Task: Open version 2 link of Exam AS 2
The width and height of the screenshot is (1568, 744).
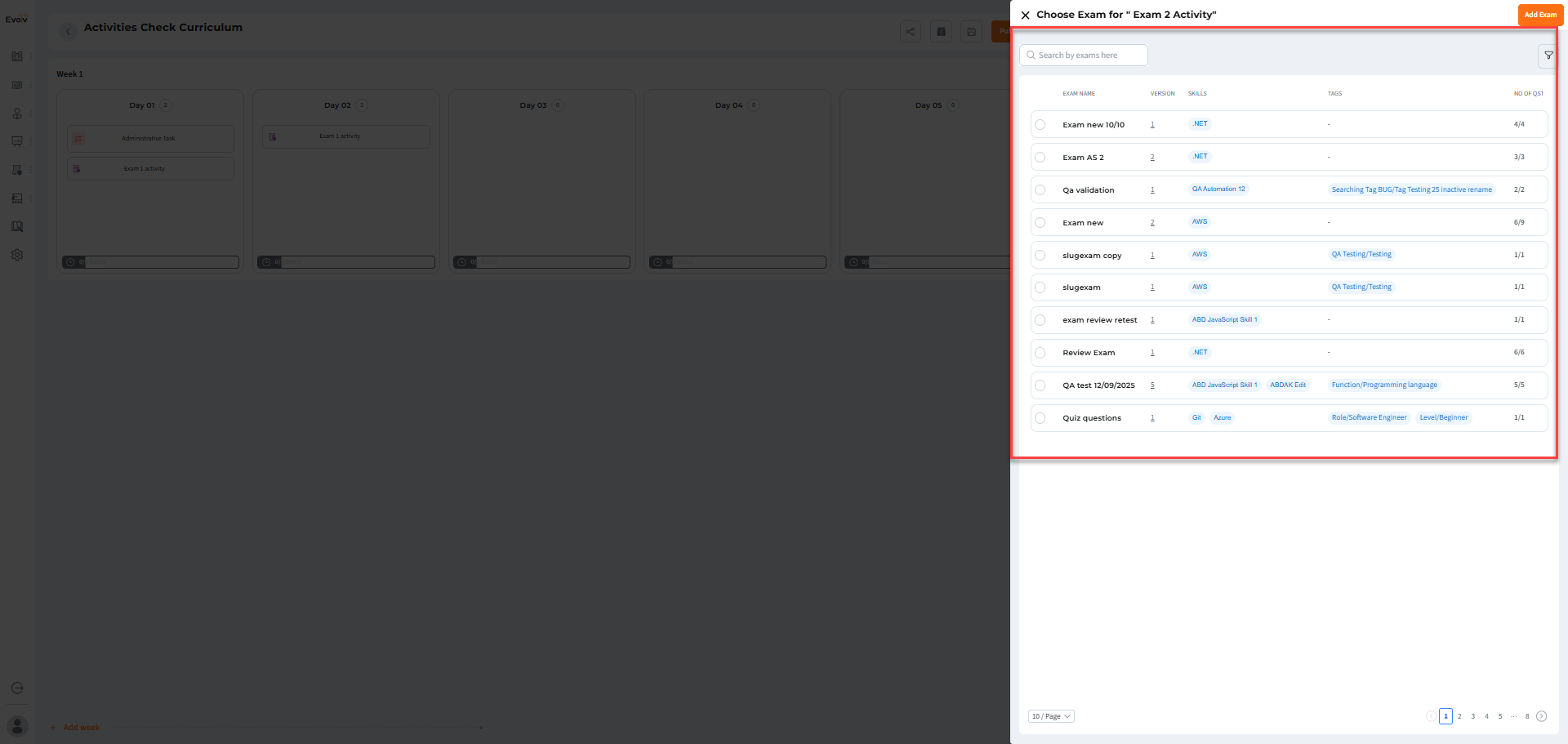Action: coord(1152,158)
